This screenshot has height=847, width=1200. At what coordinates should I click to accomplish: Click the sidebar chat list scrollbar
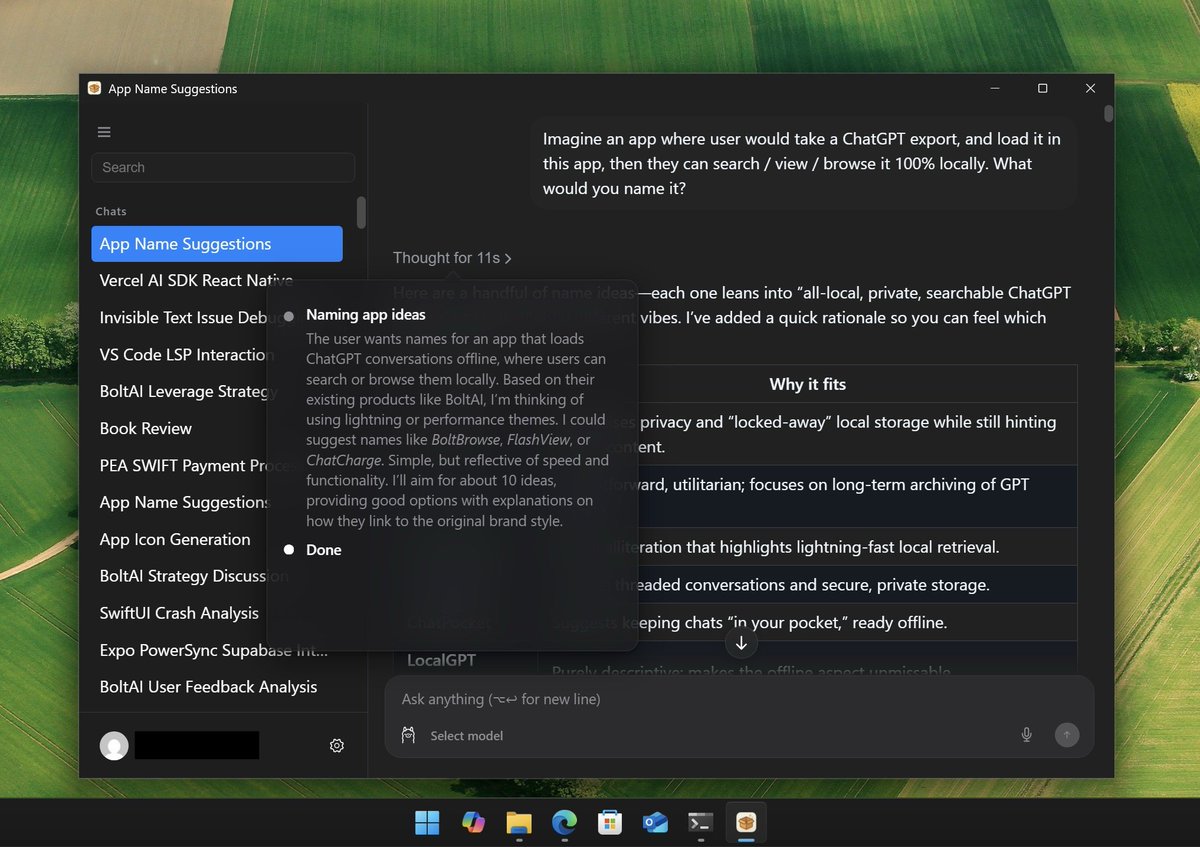tap(361, 212)
